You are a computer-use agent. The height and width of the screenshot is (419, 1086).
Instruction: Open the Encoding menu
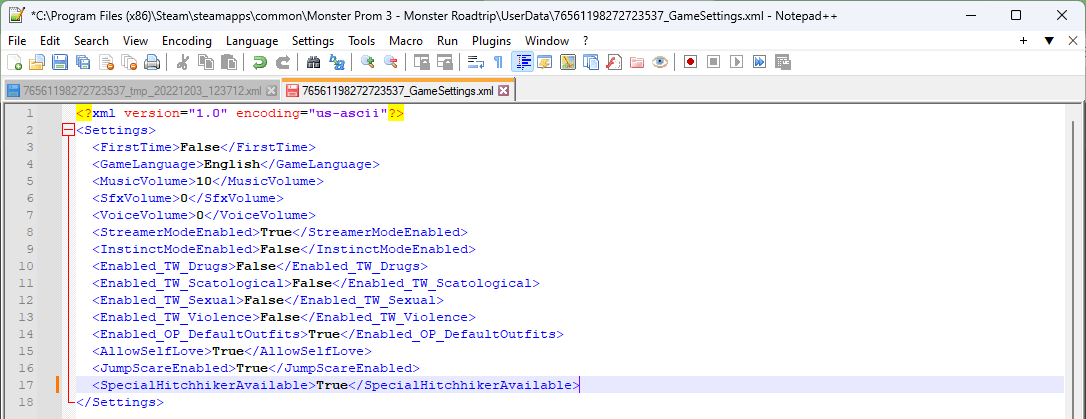187,41
